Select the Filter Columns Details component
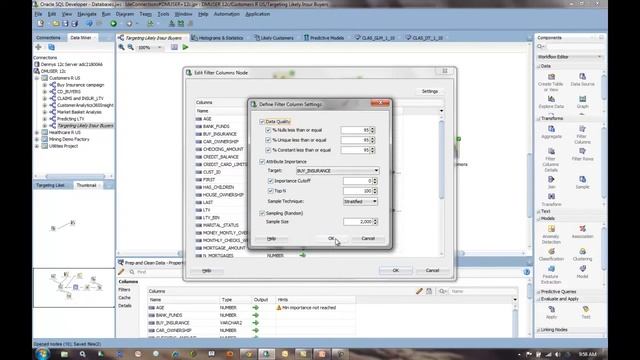 551,160
